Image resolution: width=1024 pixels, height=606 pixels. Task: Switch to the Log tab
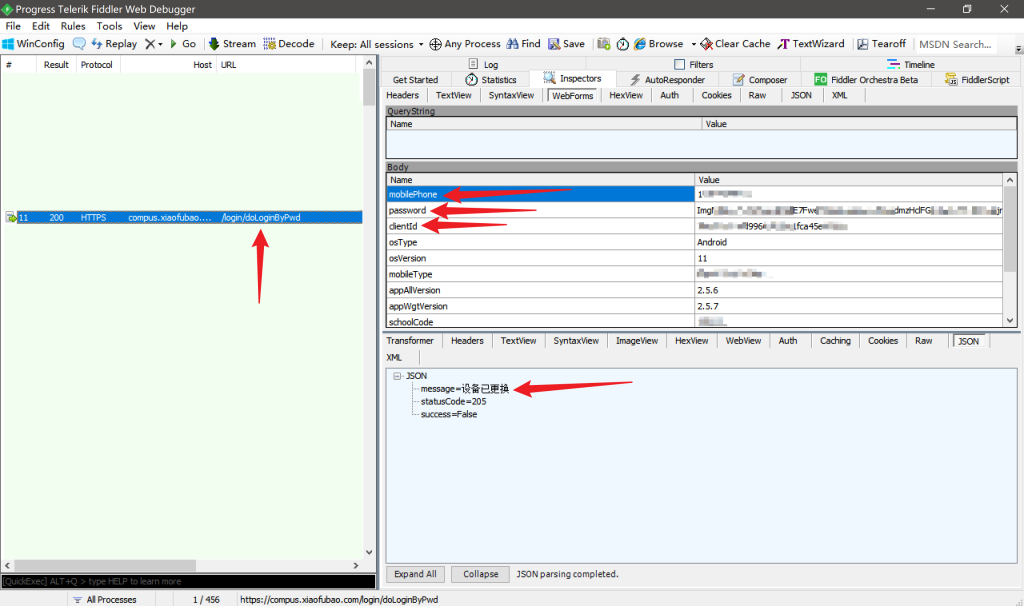click(x=483, y=64)
